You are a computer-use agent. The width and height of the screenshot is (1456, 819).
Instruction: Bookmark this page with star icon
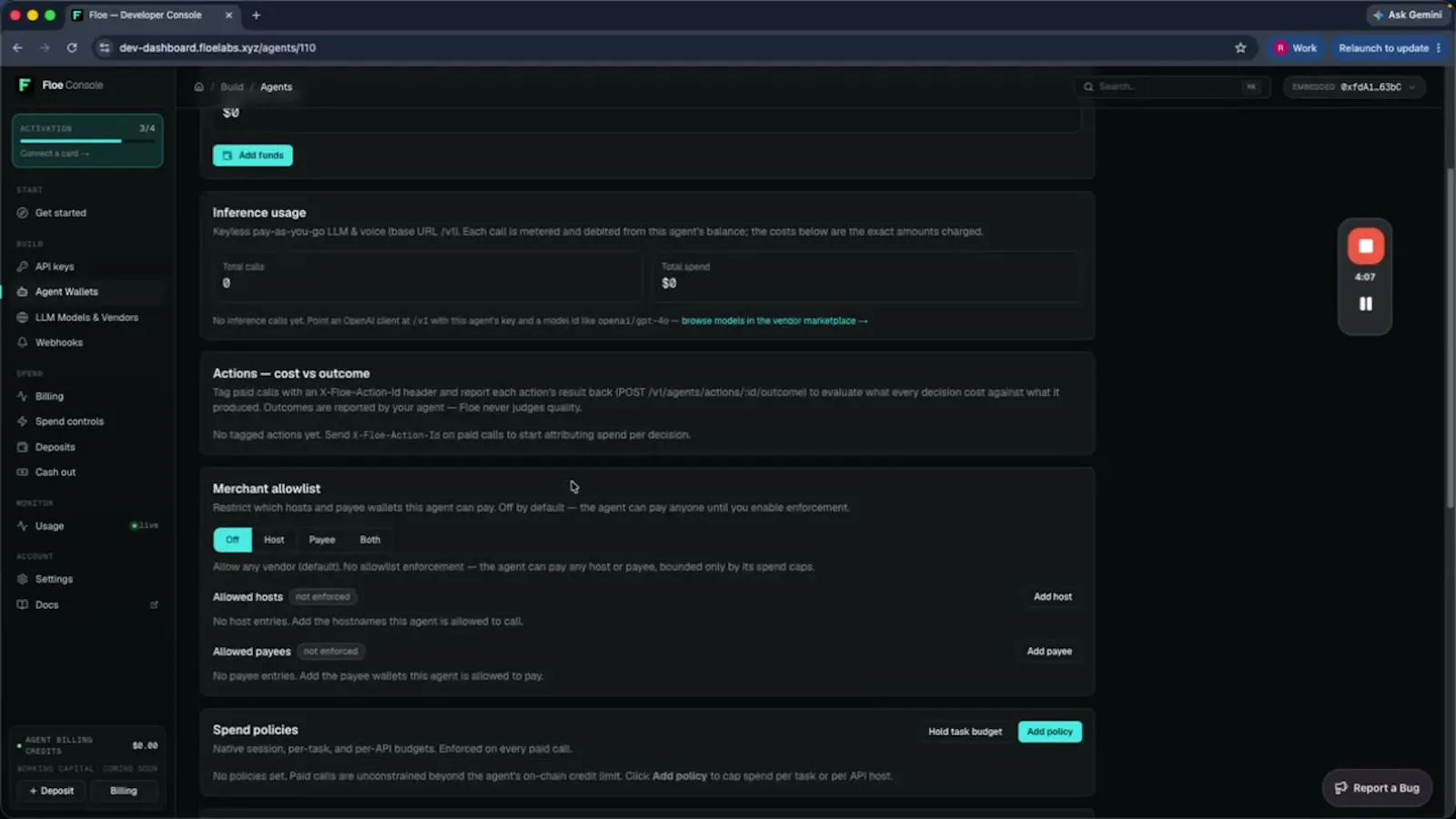click(1240, 48)
